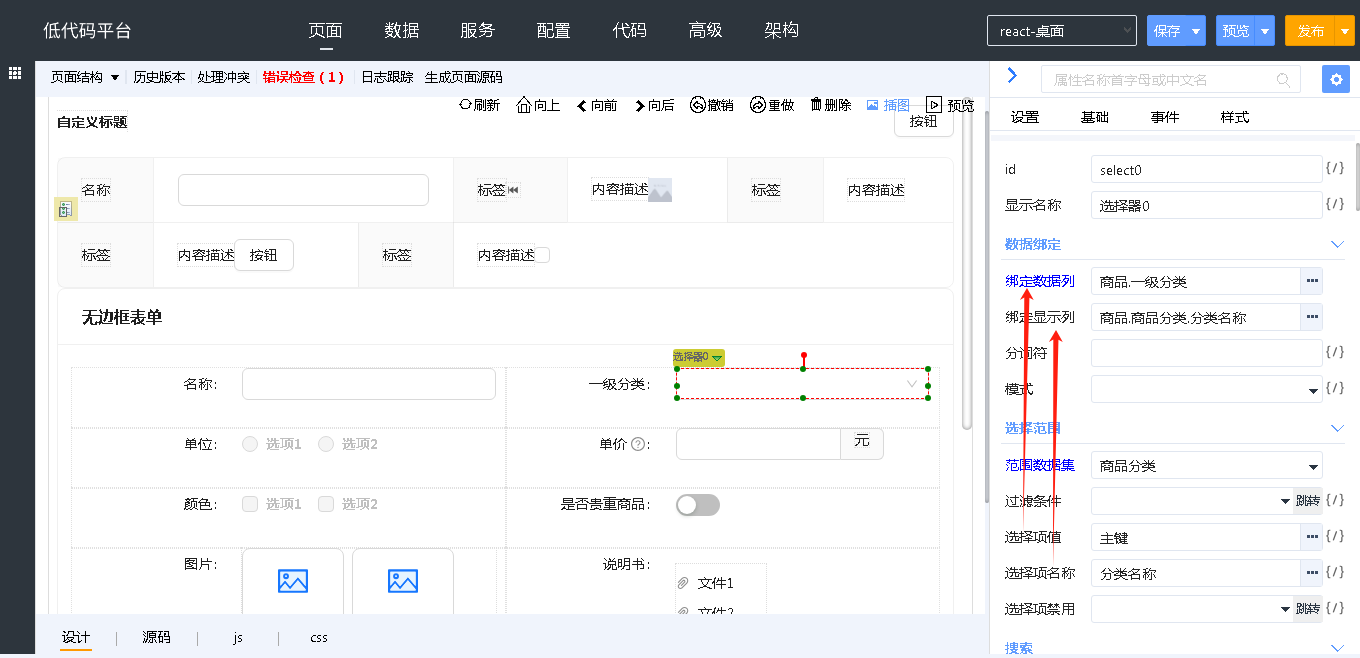
Task: Open the apps grid icon in left sidebar
Action: pyautogui.click(x=16, y=73)
